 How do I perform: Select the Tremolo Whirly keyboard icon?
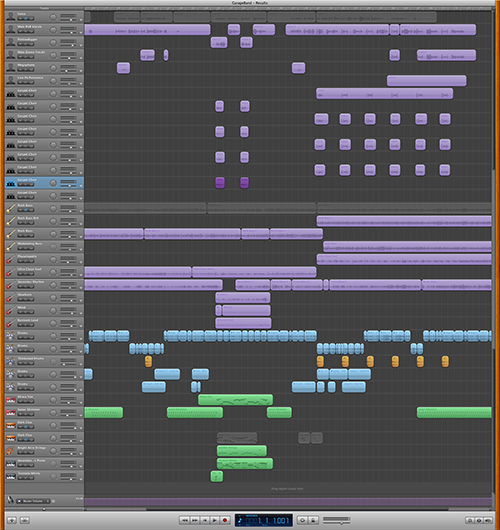(x=11, y=477)
